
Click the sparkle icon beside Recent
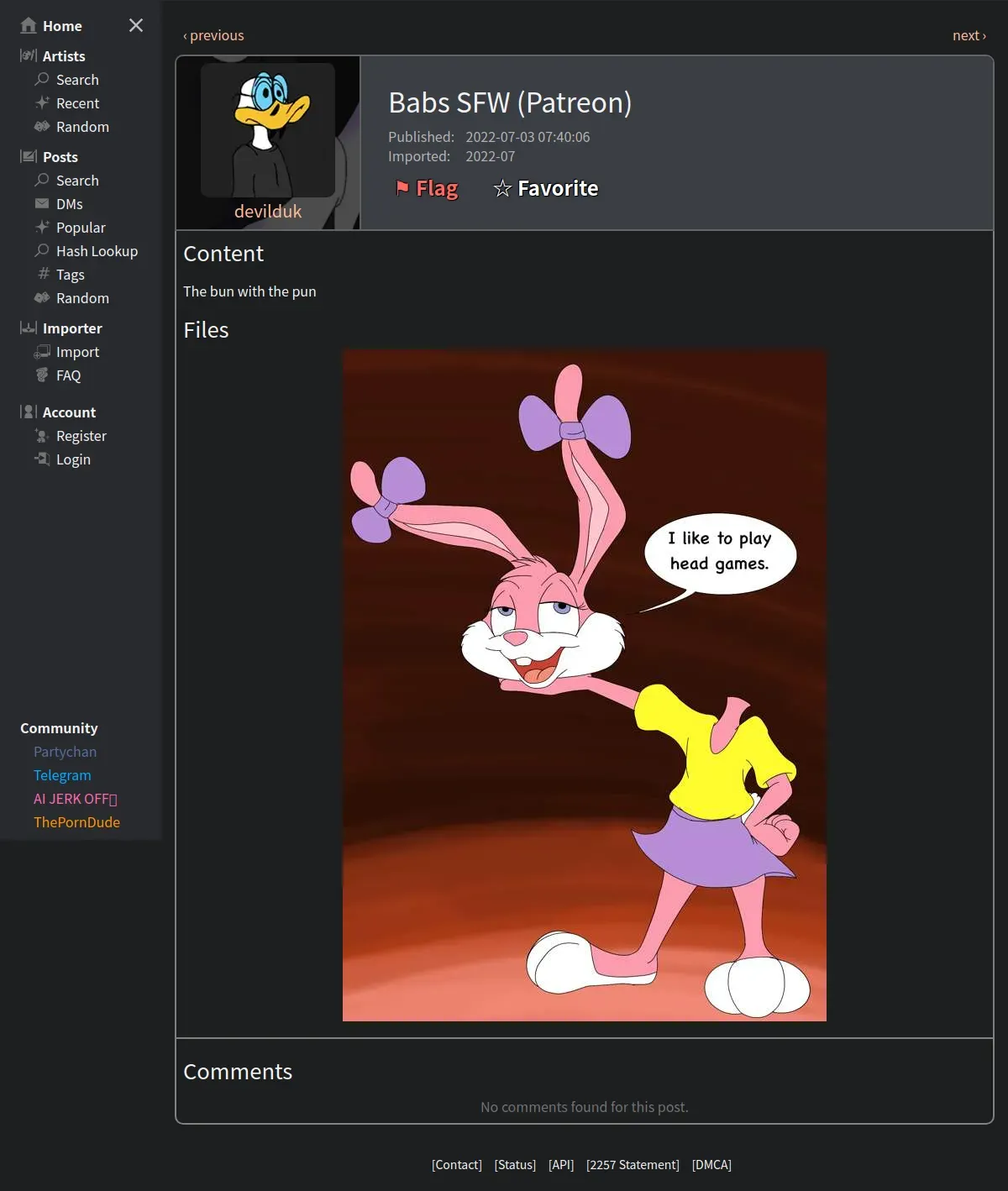pyautogui.click(x=42, y=102)
